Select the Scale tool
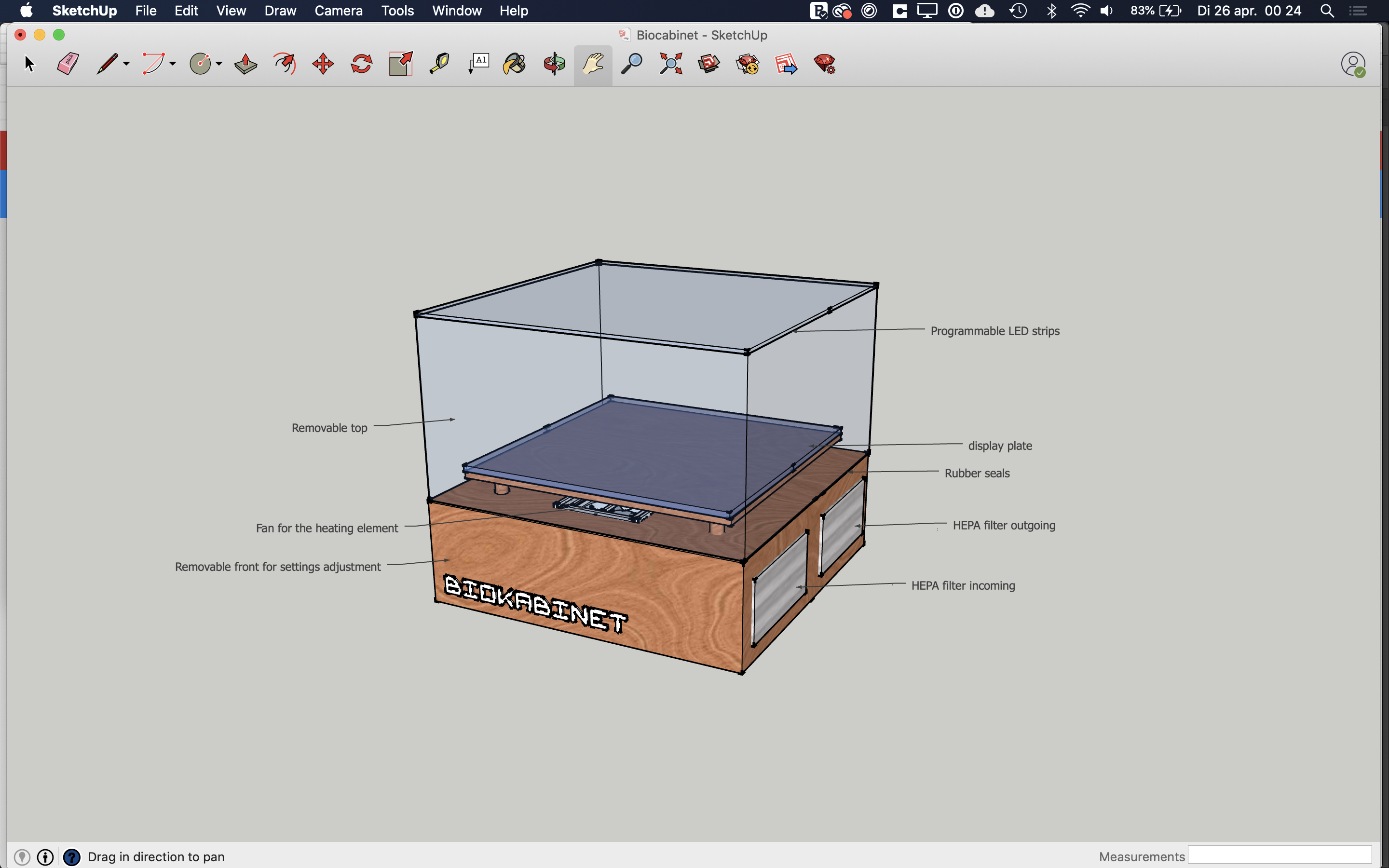 pyautogui.click(x=401, y=64)
